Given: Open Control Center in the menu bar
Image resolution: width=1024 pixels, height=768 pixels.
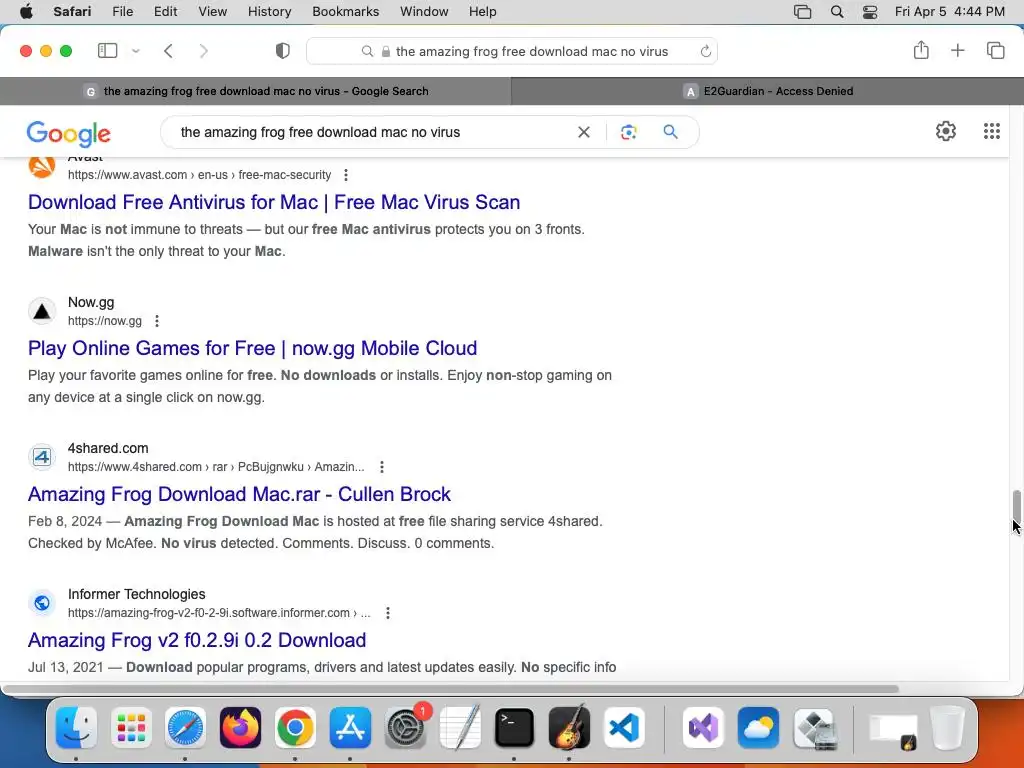Looking at the screenshot, I should pos(870,12).
